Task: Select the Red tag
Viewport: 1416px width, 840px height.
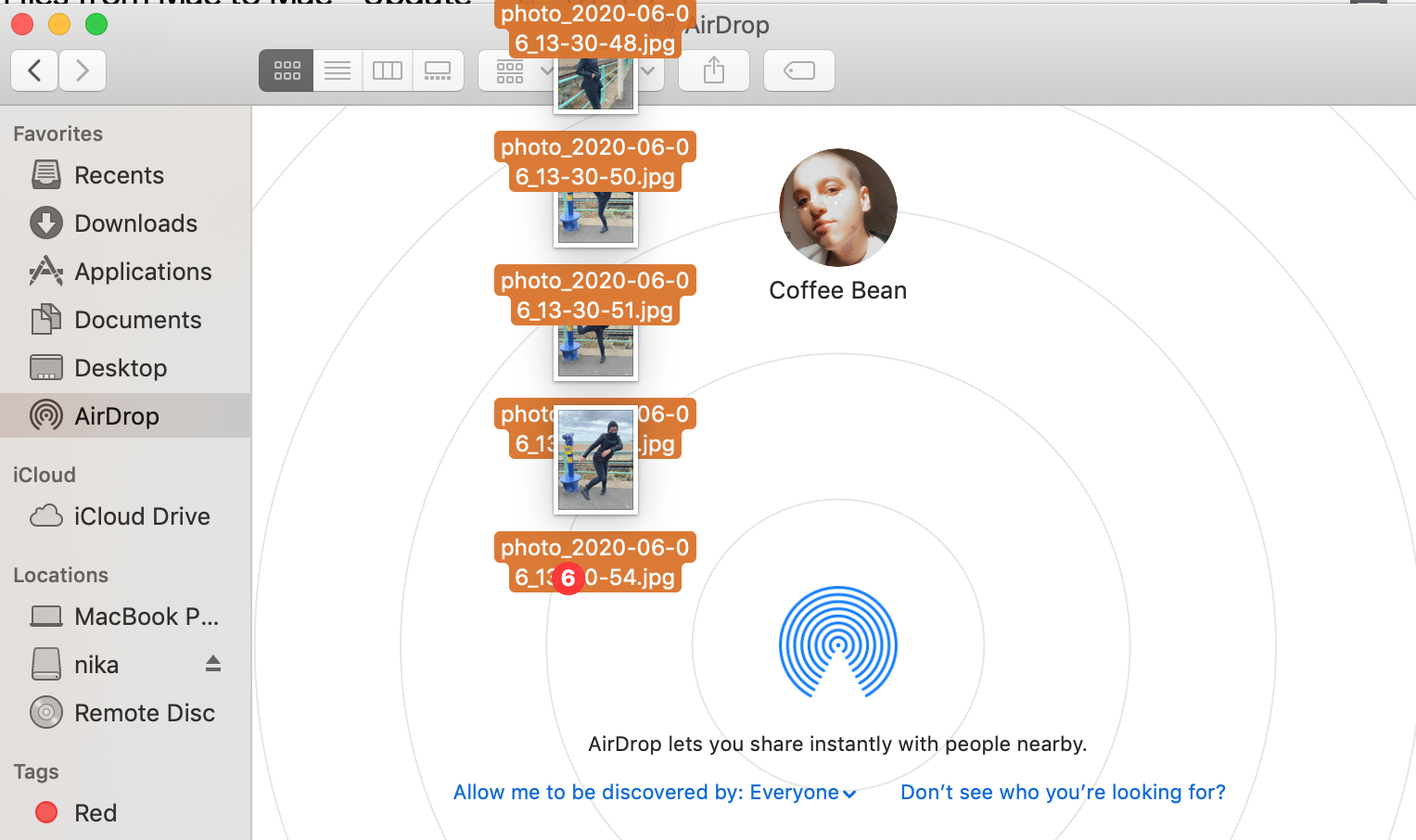Action: pos(125,813)
